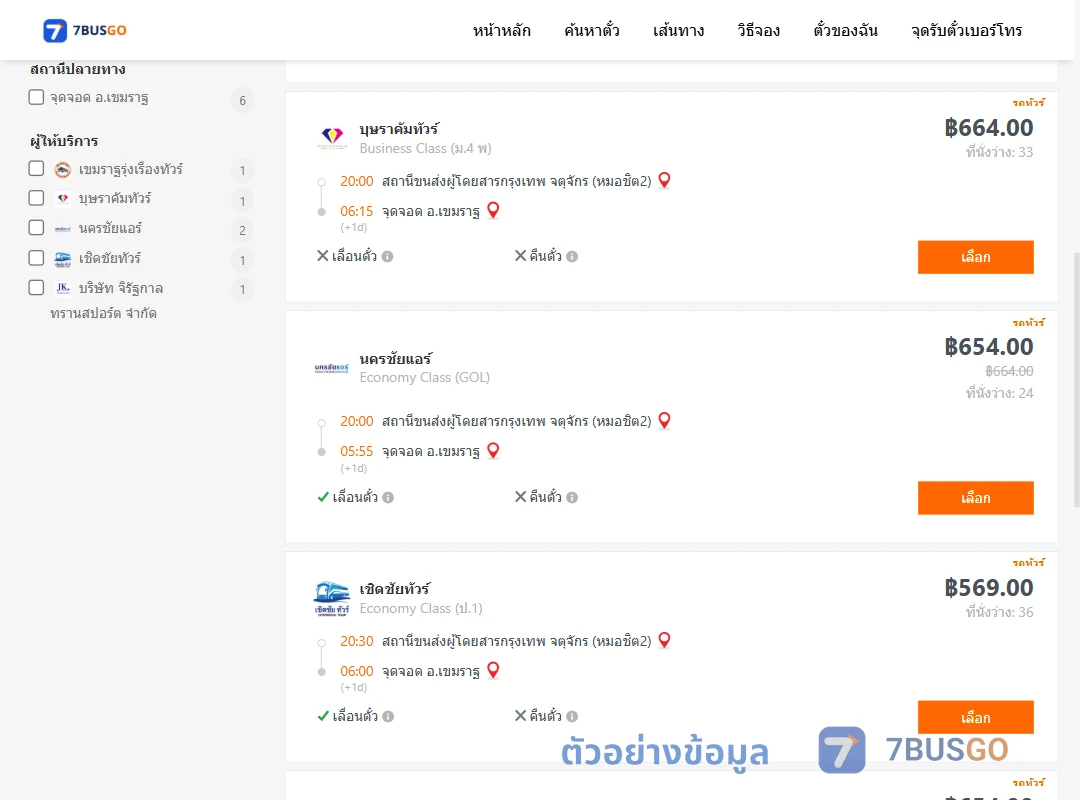Go to เส้นทาง in navigation
Image resolution: width=1080 pixels, height=800 pixels.
[x=678, y=30]
